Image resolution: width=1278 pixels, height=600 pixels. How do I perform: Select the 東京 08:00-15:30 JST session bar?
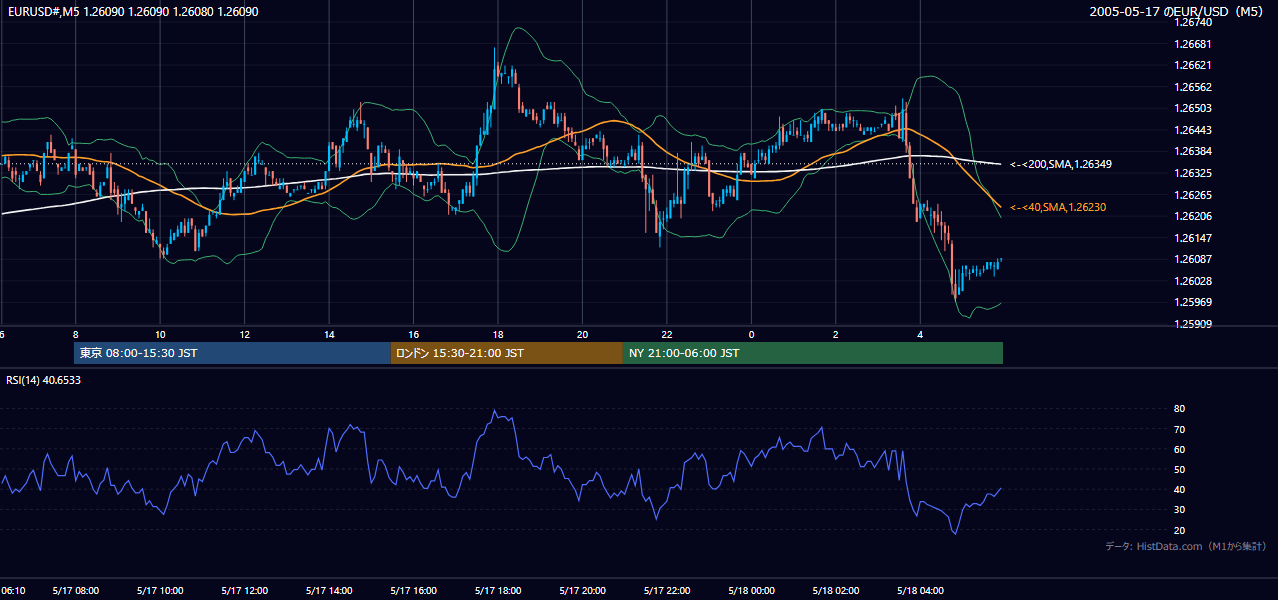pyautogui.click(x=232, y=353)
